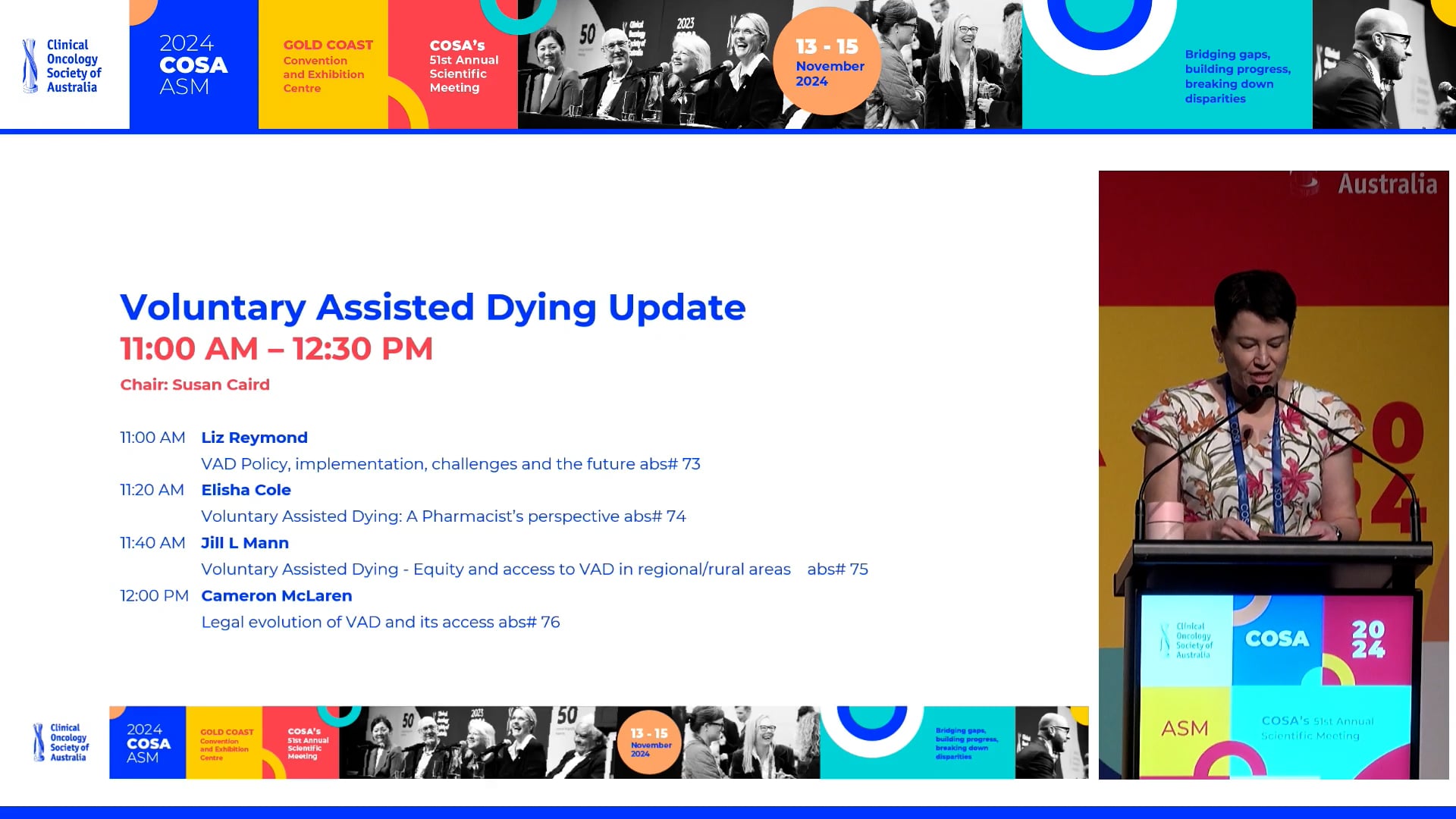
Task: Click the 11:00 AM – 12:30 PM time text
Action: 276,348
